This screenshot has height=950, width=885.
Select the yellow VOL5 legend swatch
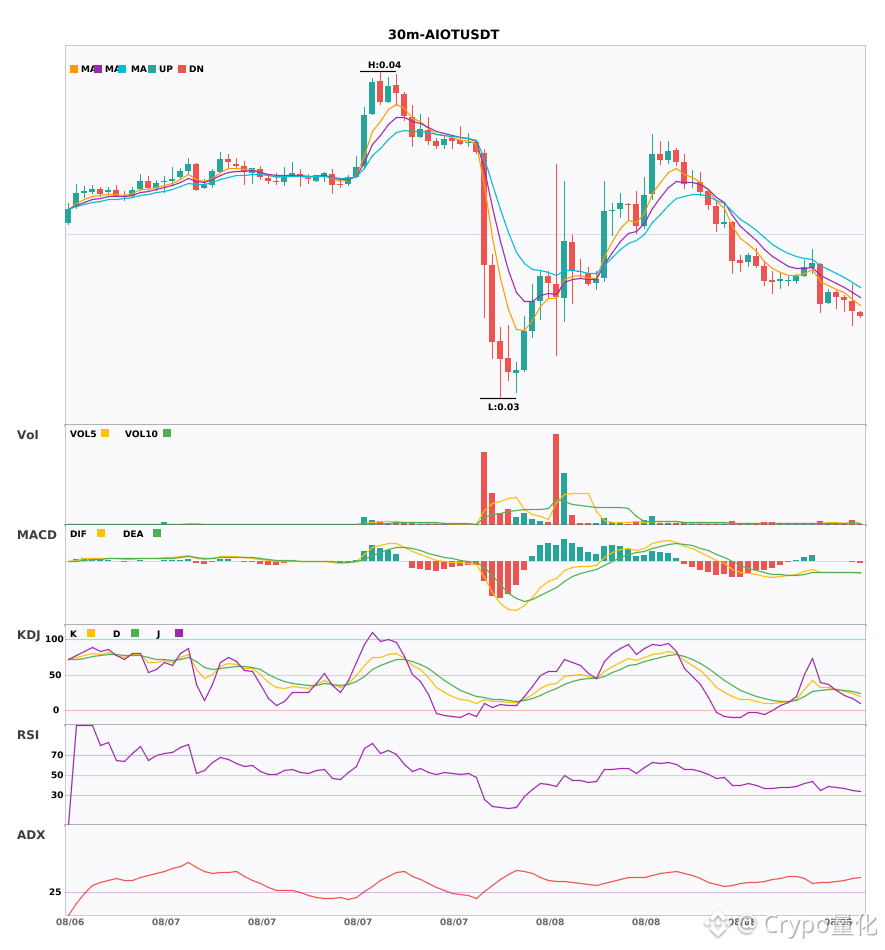(105, 433)
